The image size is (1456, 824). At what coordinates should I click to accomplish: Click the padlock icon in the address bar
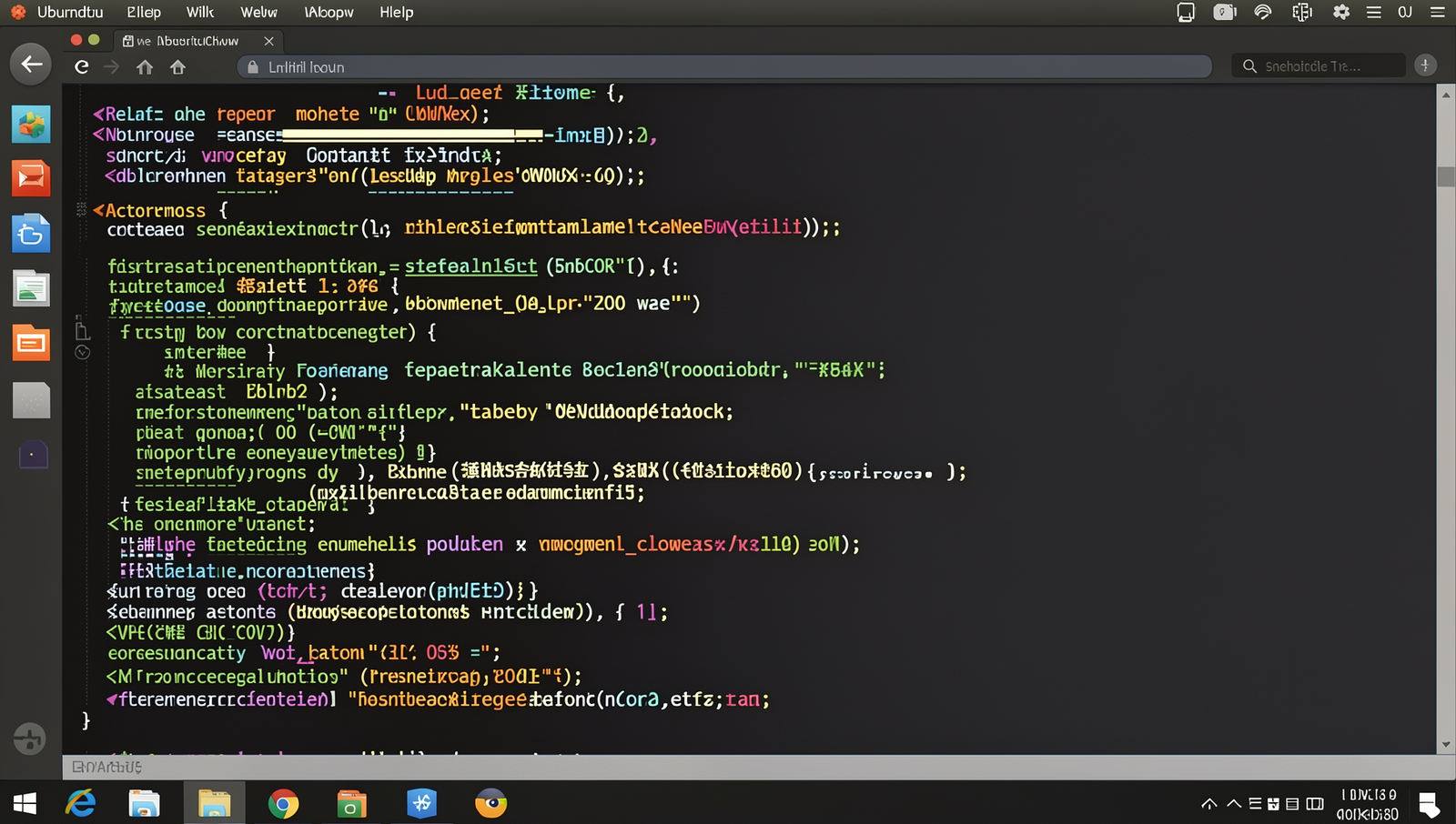253,67
